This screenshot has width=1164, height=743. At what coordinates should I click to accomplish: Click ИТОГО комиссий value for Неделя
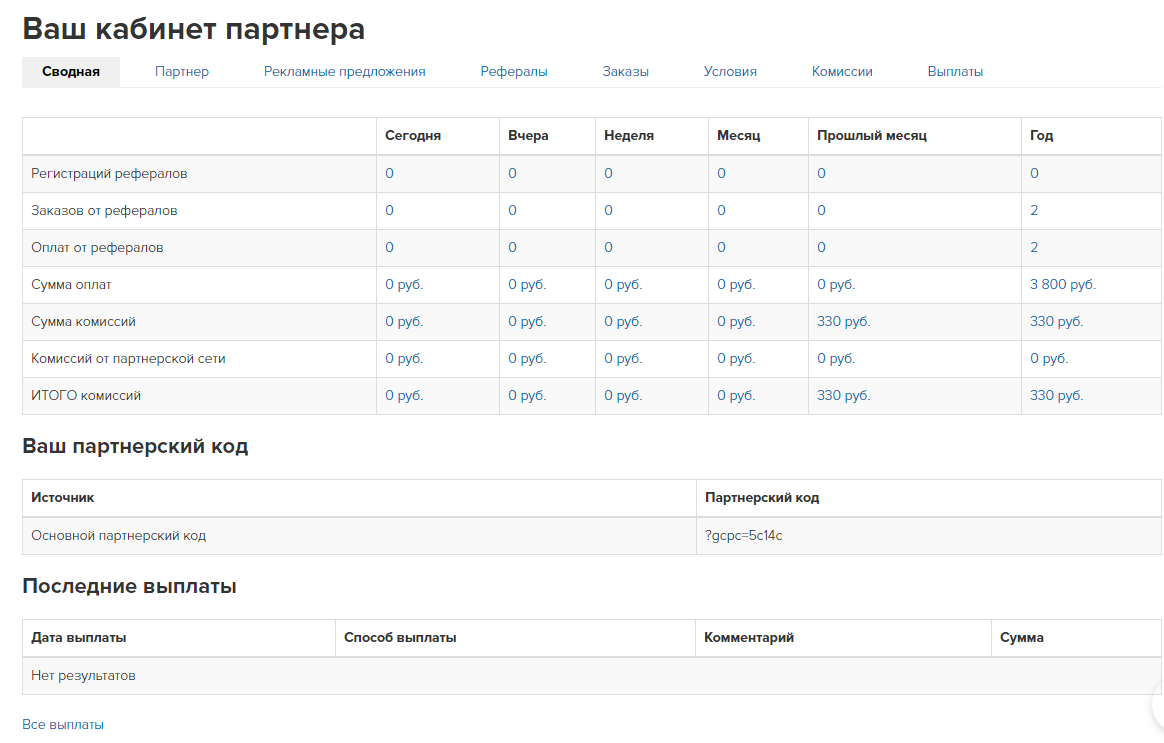[x=623, y=396]
